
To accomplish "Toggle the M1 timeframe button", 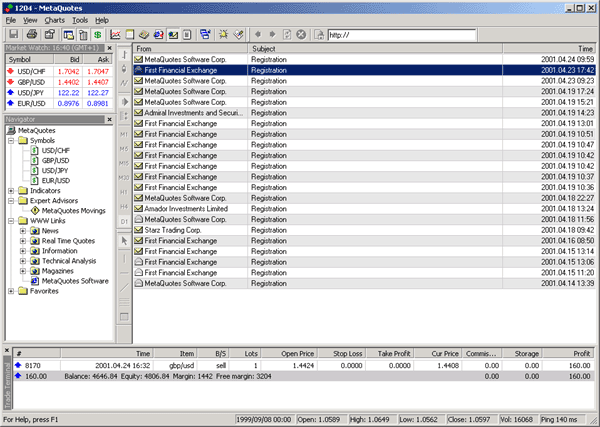I will (124, 134).
